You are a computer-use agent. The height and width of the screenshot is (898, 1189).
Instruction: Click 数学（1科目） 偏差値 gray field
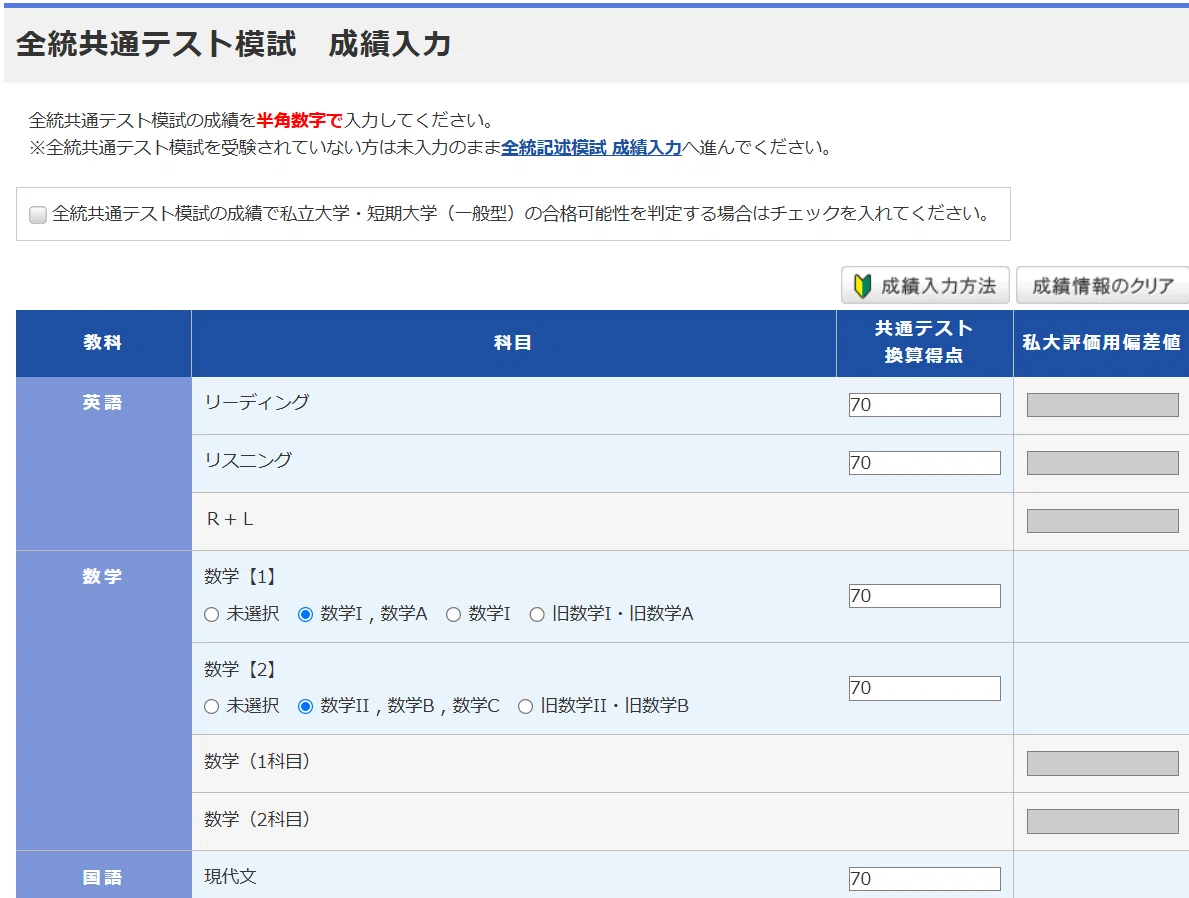(1103, 763)
